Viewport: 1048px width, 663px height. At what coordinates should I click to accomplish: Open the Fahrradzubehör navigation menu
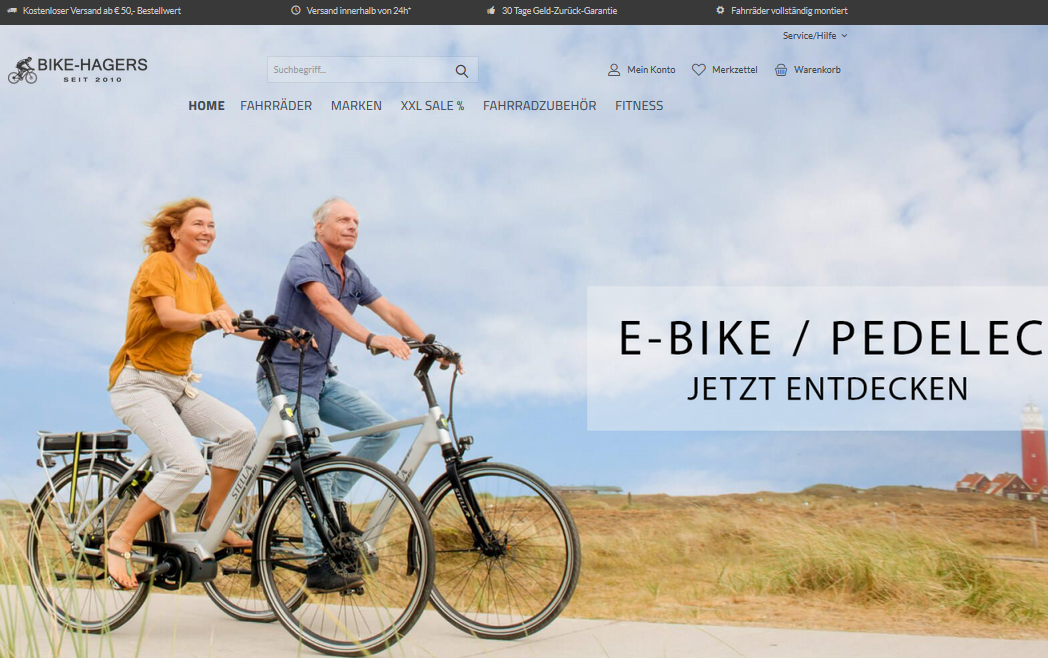click(539, 106)
